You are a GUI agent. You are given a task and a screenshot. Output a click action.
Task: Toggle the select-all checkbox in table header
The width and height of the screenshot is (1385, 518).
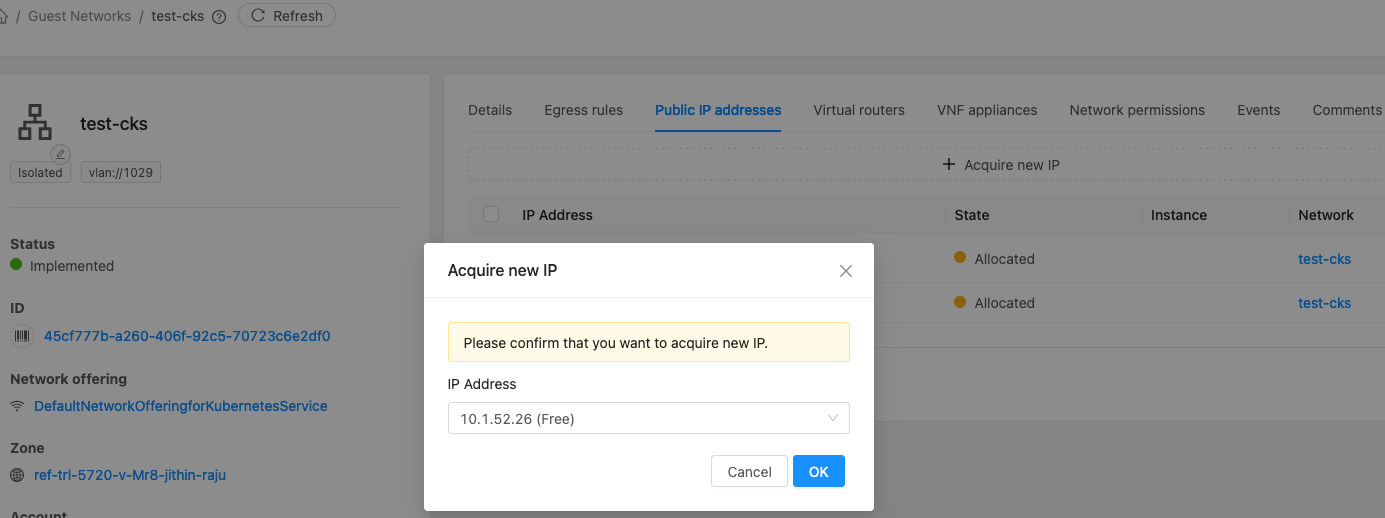[491, 214]
